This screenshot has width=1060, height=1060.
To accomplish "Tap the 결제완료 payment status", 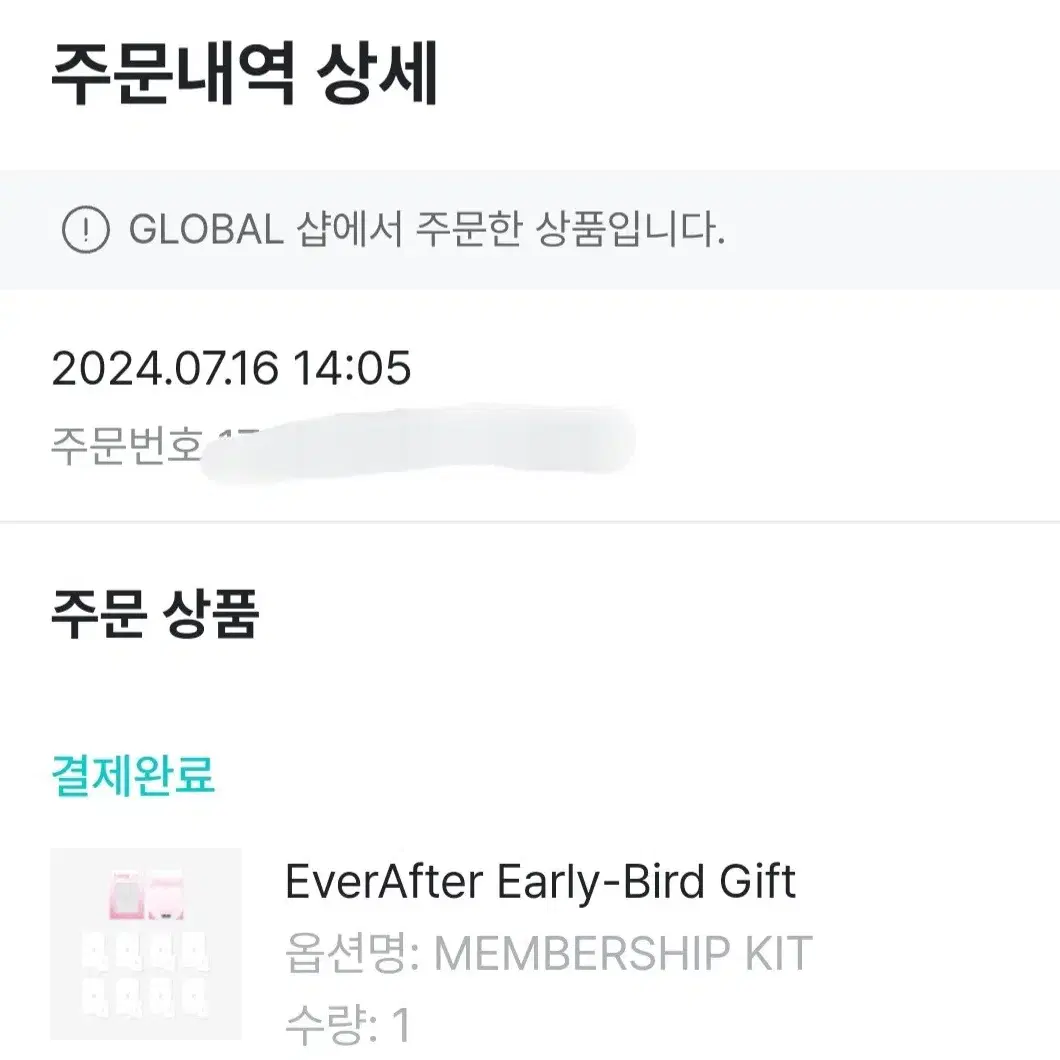I will (132, 775).
